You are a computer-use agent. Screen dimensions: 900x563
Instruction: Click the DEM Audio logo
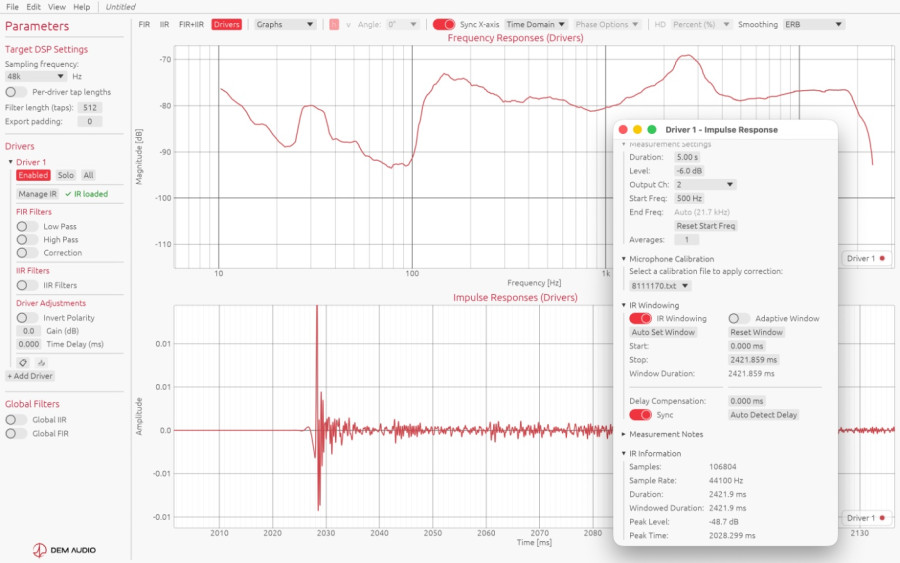(x=64, y=550)
